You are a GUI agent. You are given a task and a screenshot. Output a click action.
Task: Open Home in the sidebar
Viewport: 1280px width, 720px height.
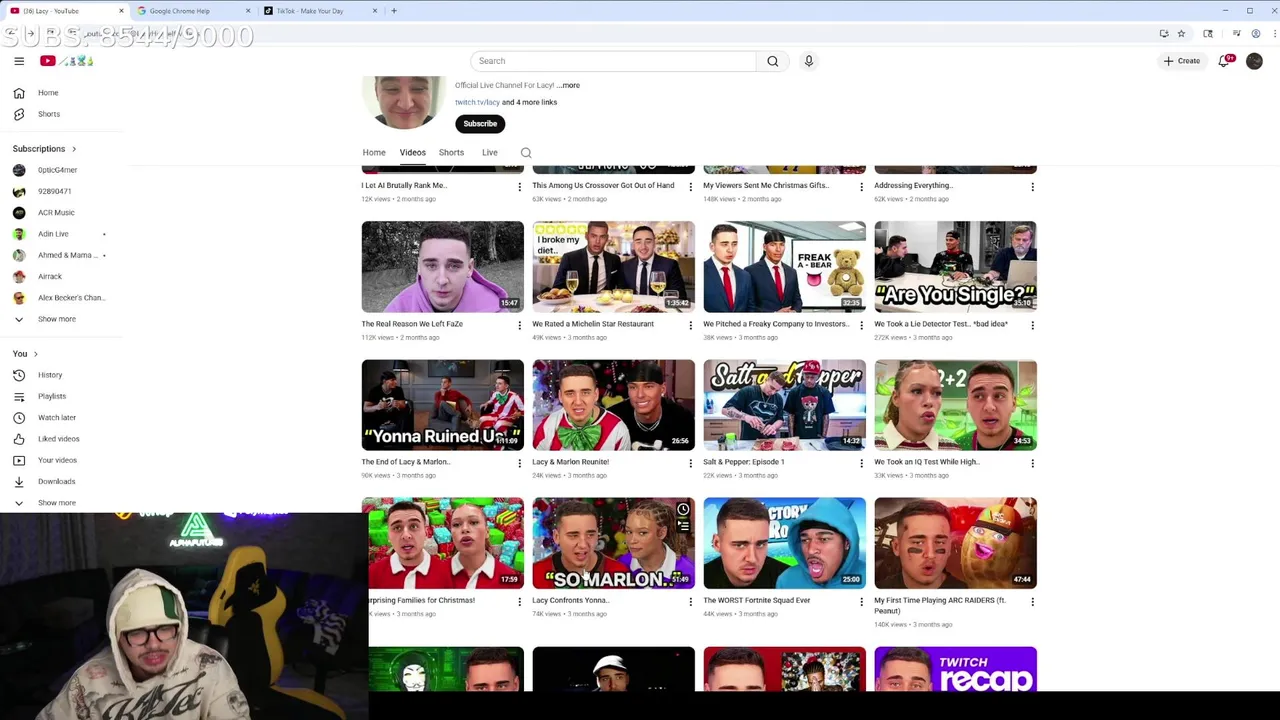point(48,93)
